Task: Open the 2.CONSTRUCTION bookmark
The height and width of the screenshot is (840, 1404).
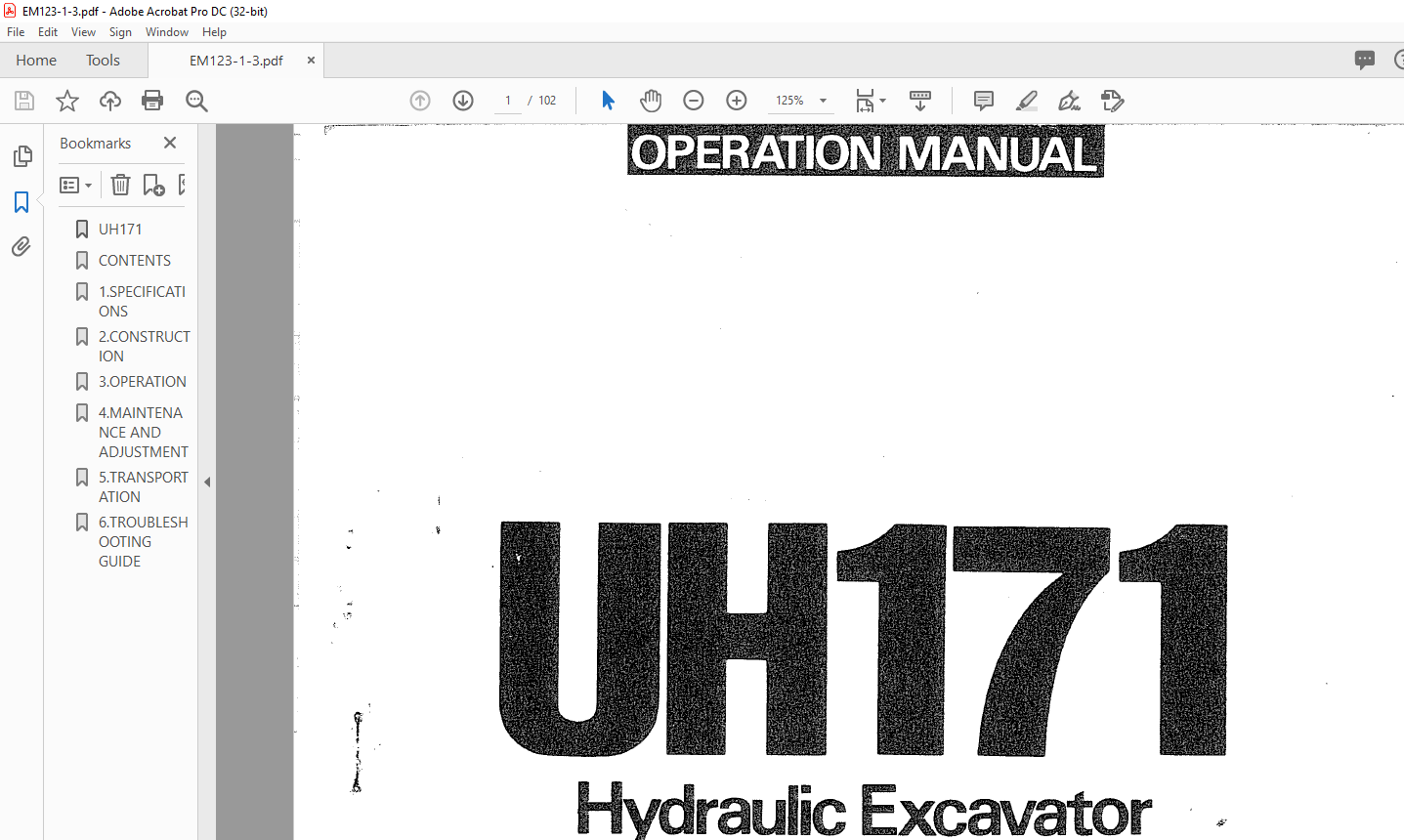Action: tap(144, 347)
